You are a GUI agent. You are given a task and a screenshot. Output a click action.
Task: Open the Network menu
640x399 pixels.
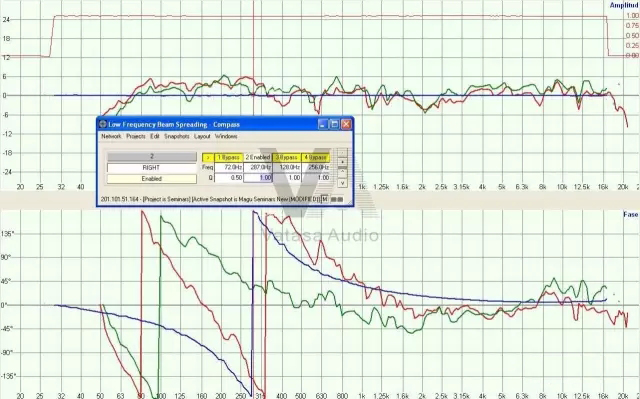[111, 136]
